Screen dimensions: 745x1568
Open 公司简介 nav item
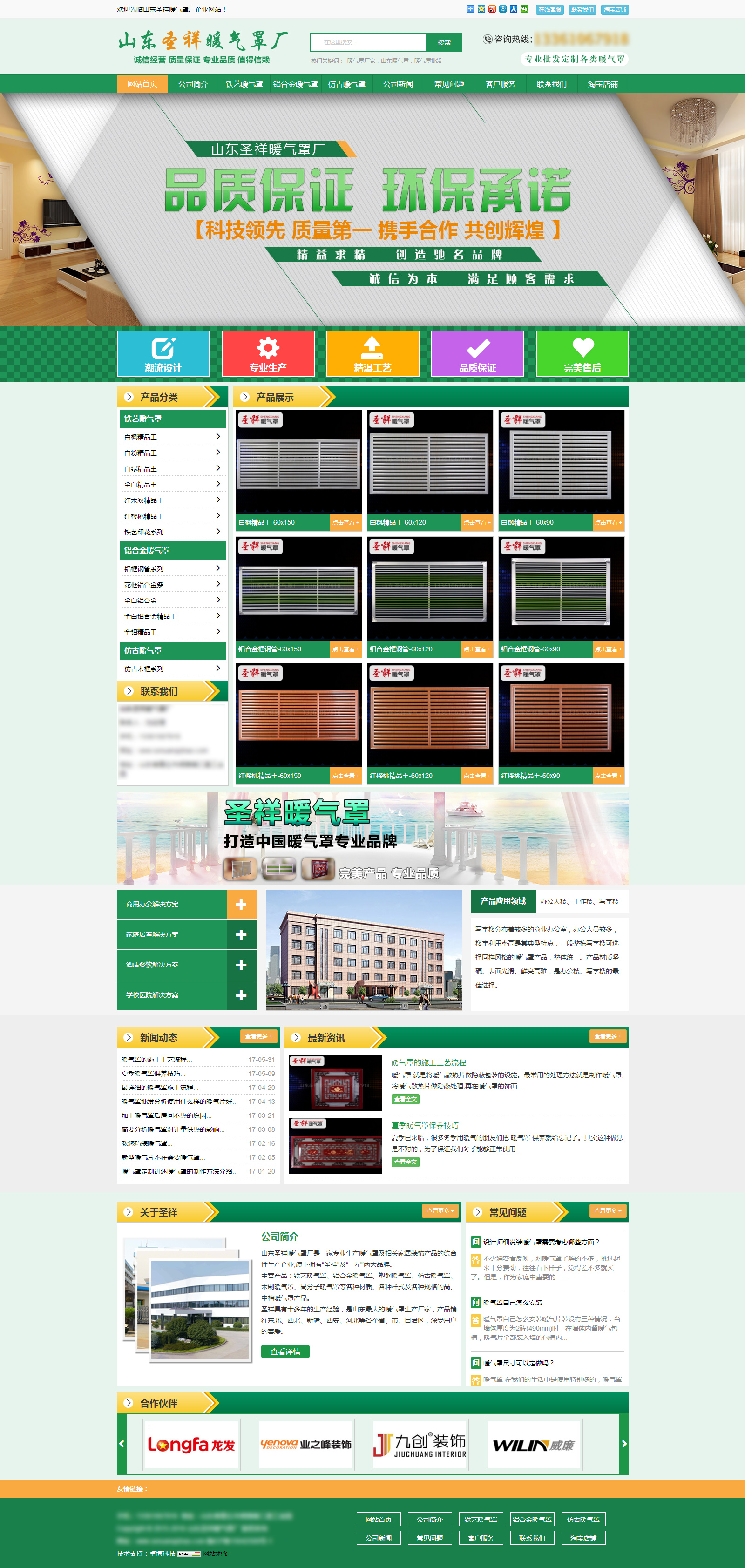193,84
